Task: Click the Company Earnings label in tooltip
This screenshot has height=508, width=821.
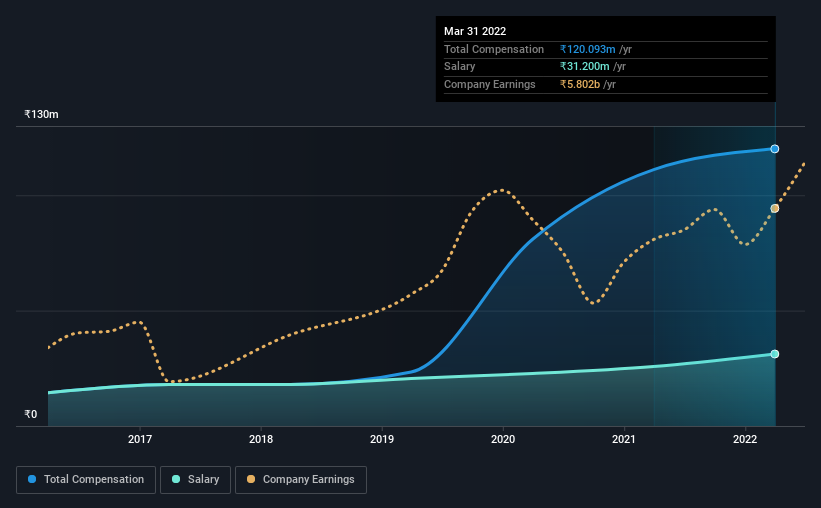Action: pos(490,84)
